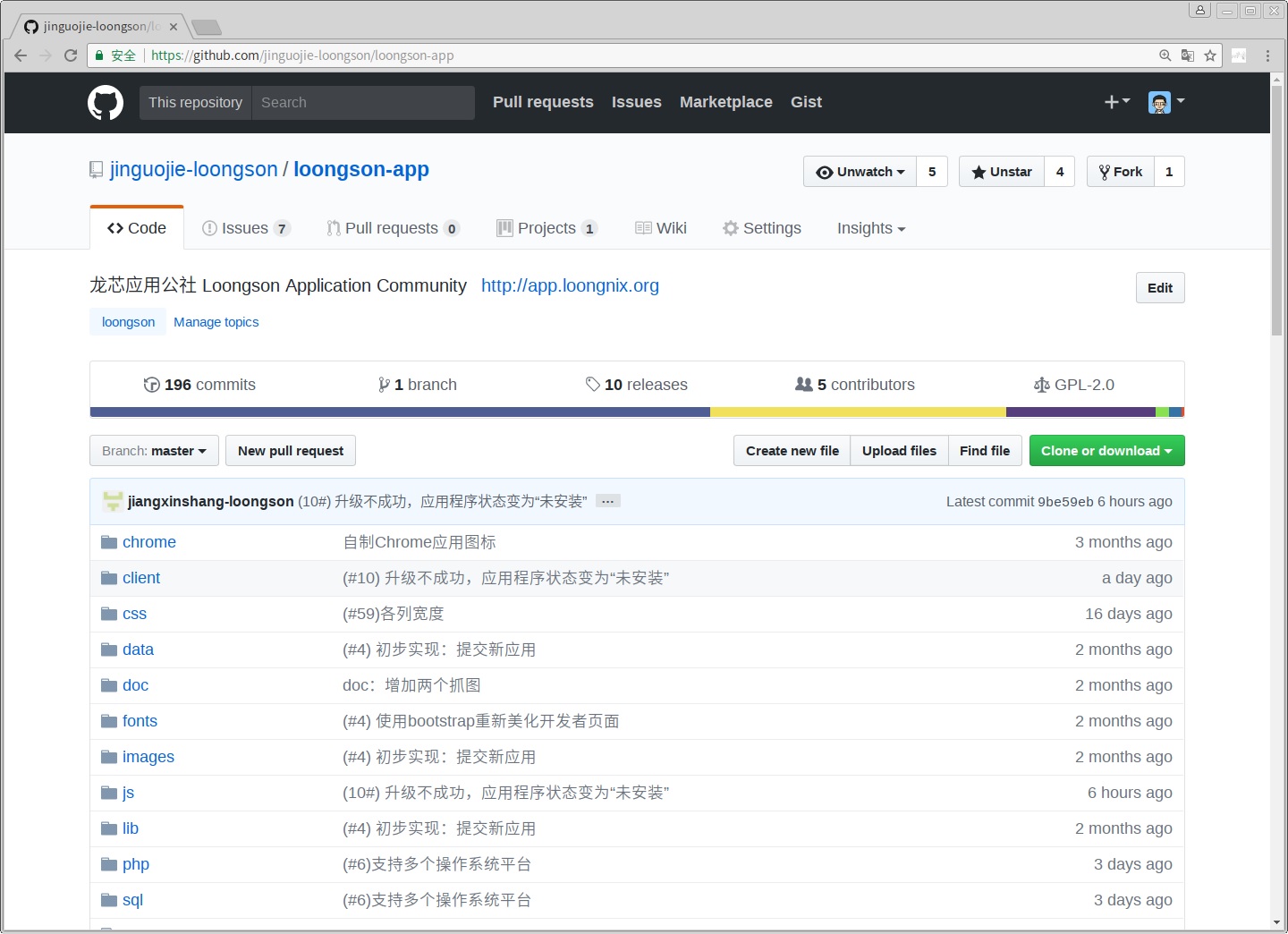Unwatch this repository
The height and width of the screenshot is (934, 1288).
(x=860, y=172)
